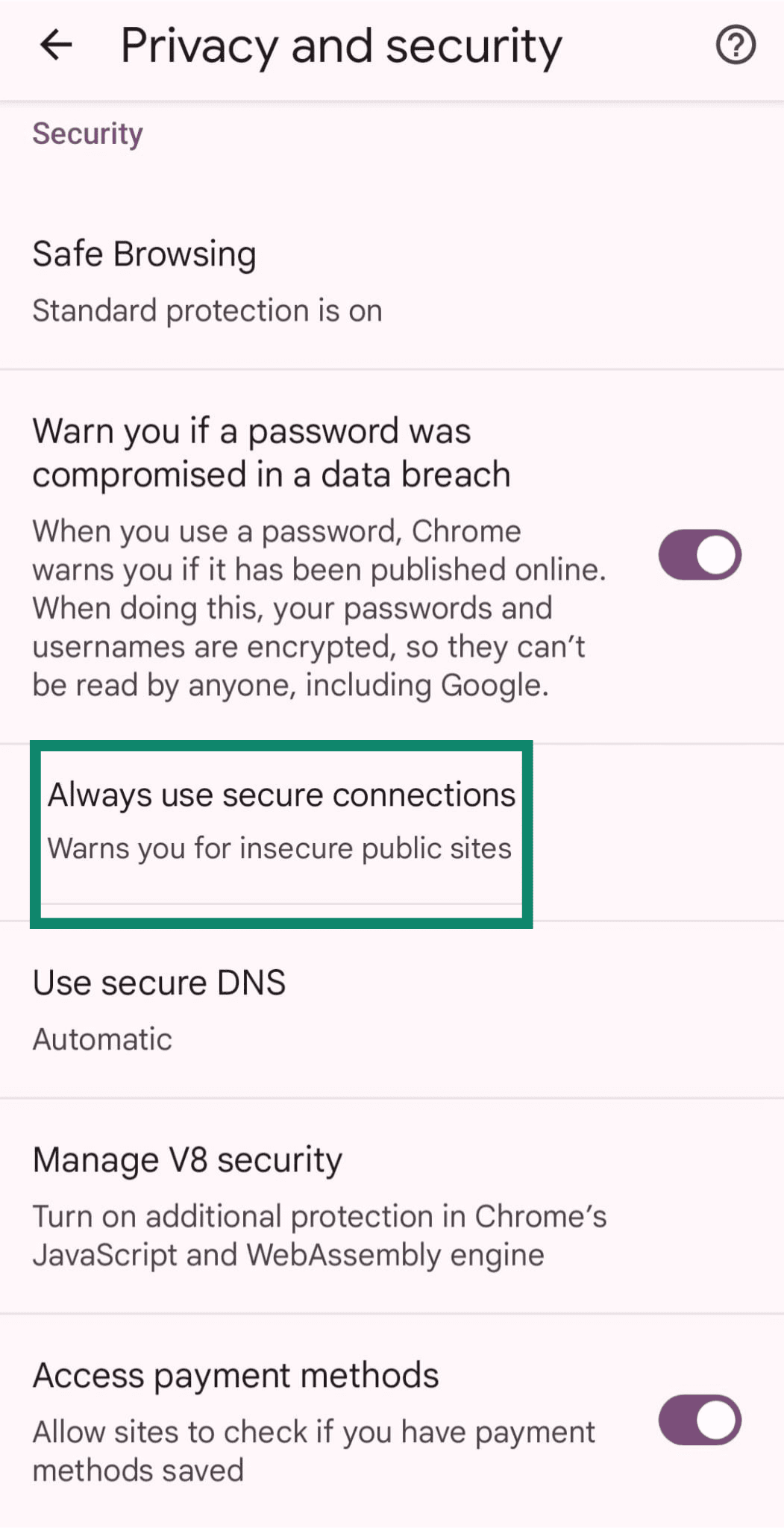Click the Privacy and security title

pos(342,45)
